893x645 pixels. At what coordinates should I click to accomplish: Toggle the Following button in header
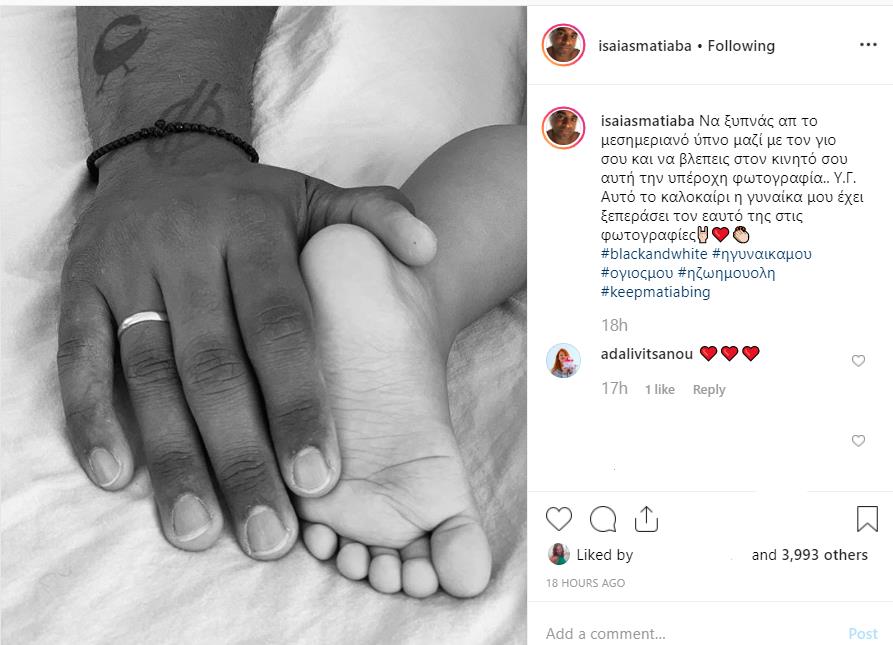tap(741, 46)
